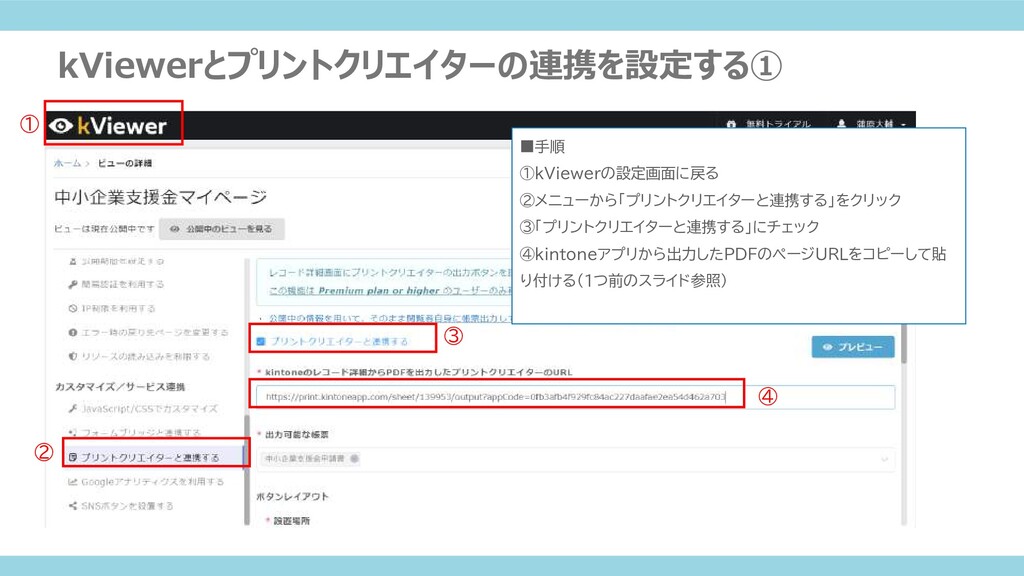
Task: Click the ビューの詳細 breadcrumb text
Action: tap(125, 163)
